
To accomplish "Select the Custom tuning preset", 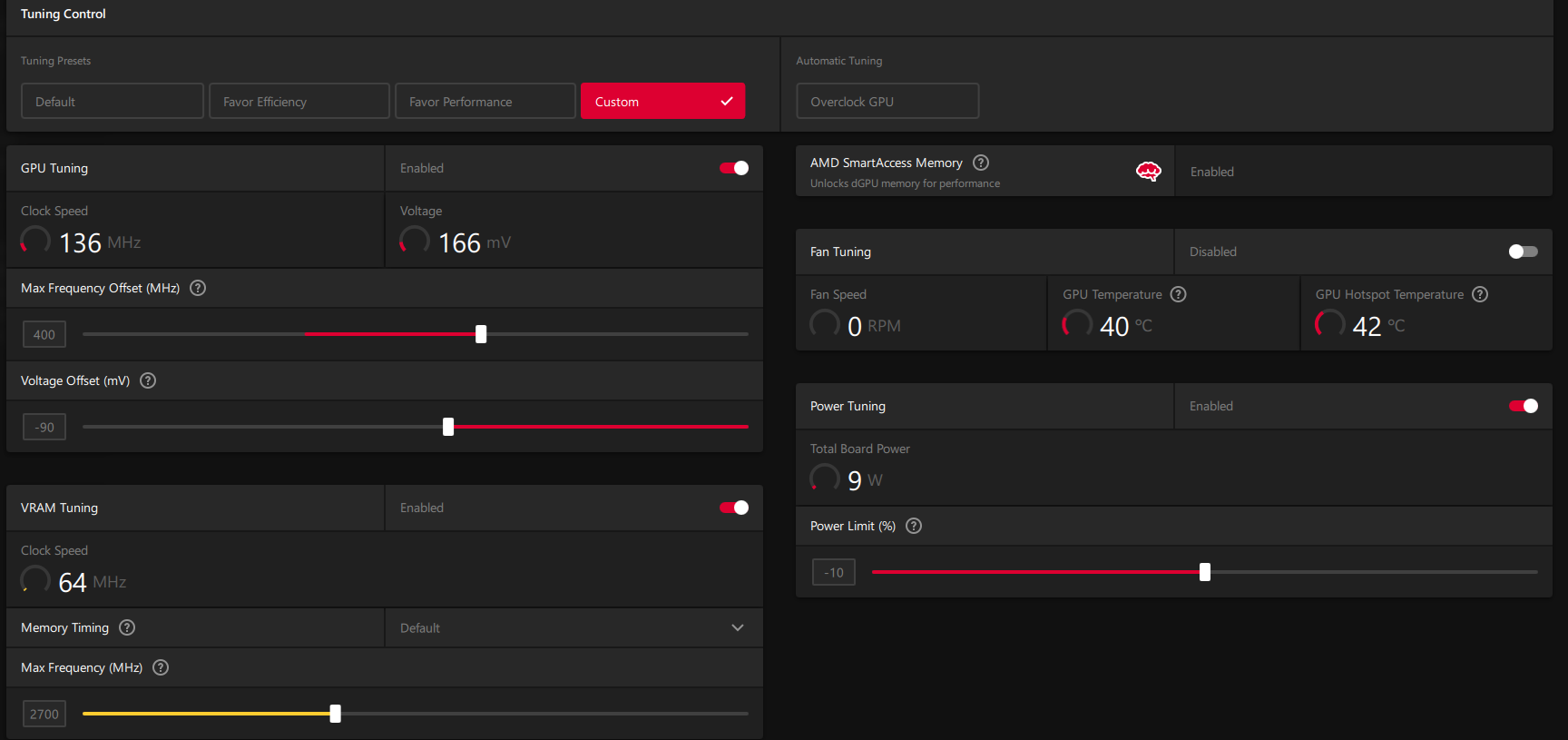I will coord(662,101).
